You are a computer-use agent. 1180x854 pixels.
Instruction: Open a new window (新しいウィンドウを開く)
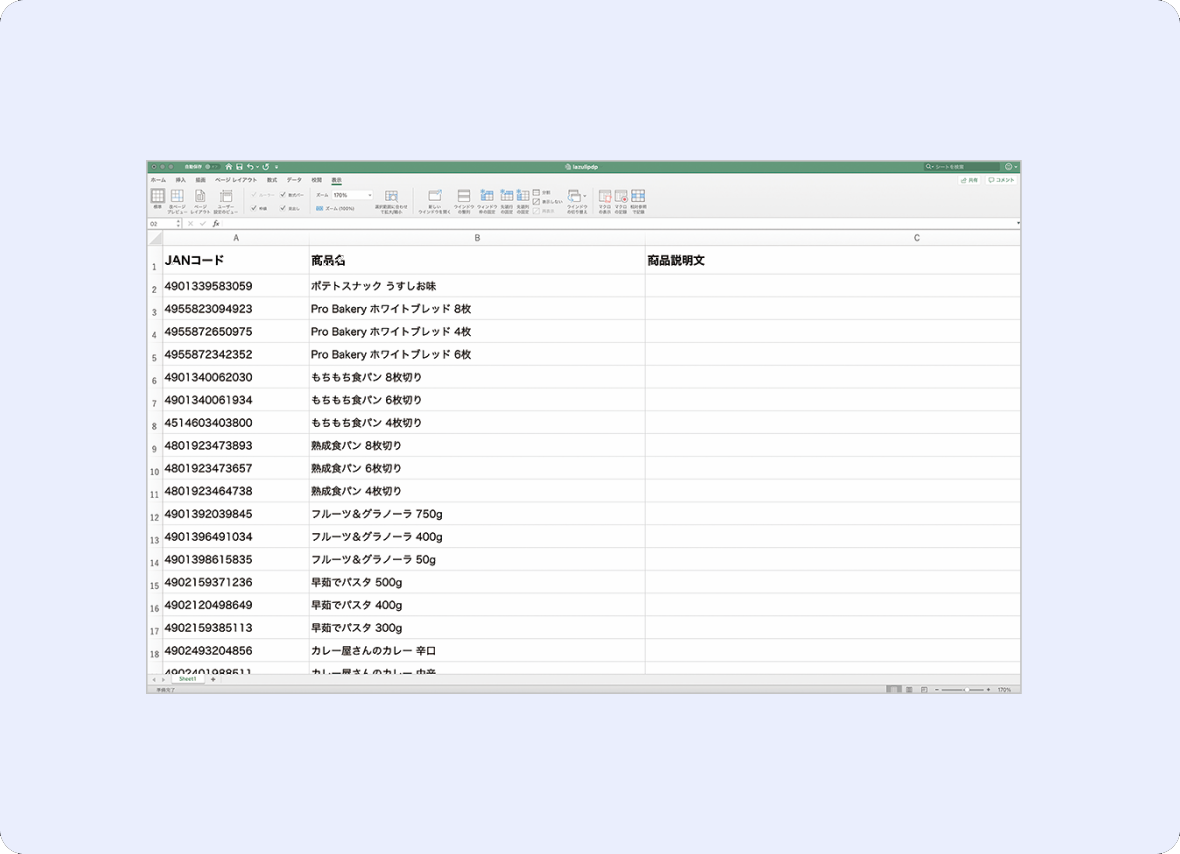[434, 197]
